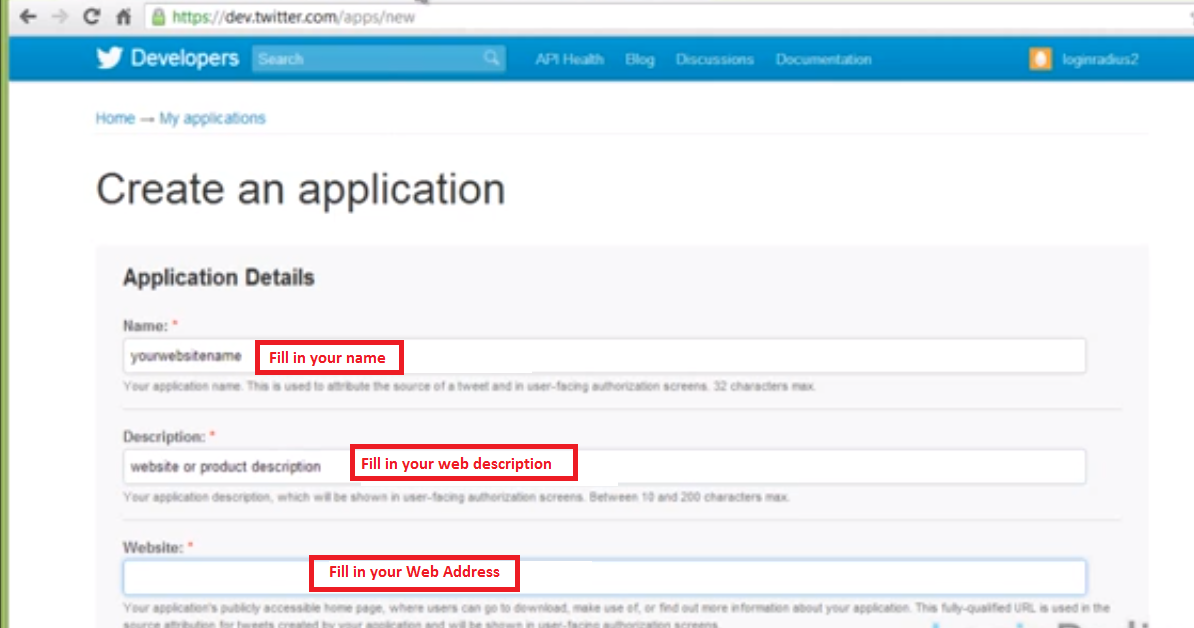The height and width of the screenshot is (628, 1194).
Task: Click into the Description input field
Action: coord(604,467)
